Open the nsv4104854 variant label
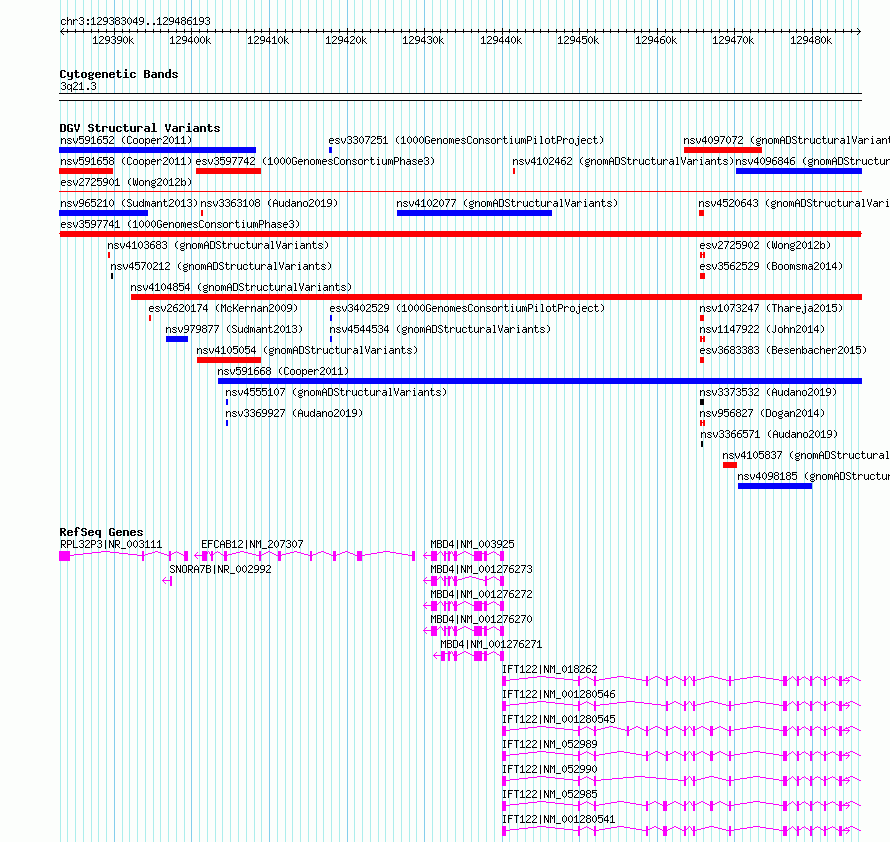 coord(241,287)
